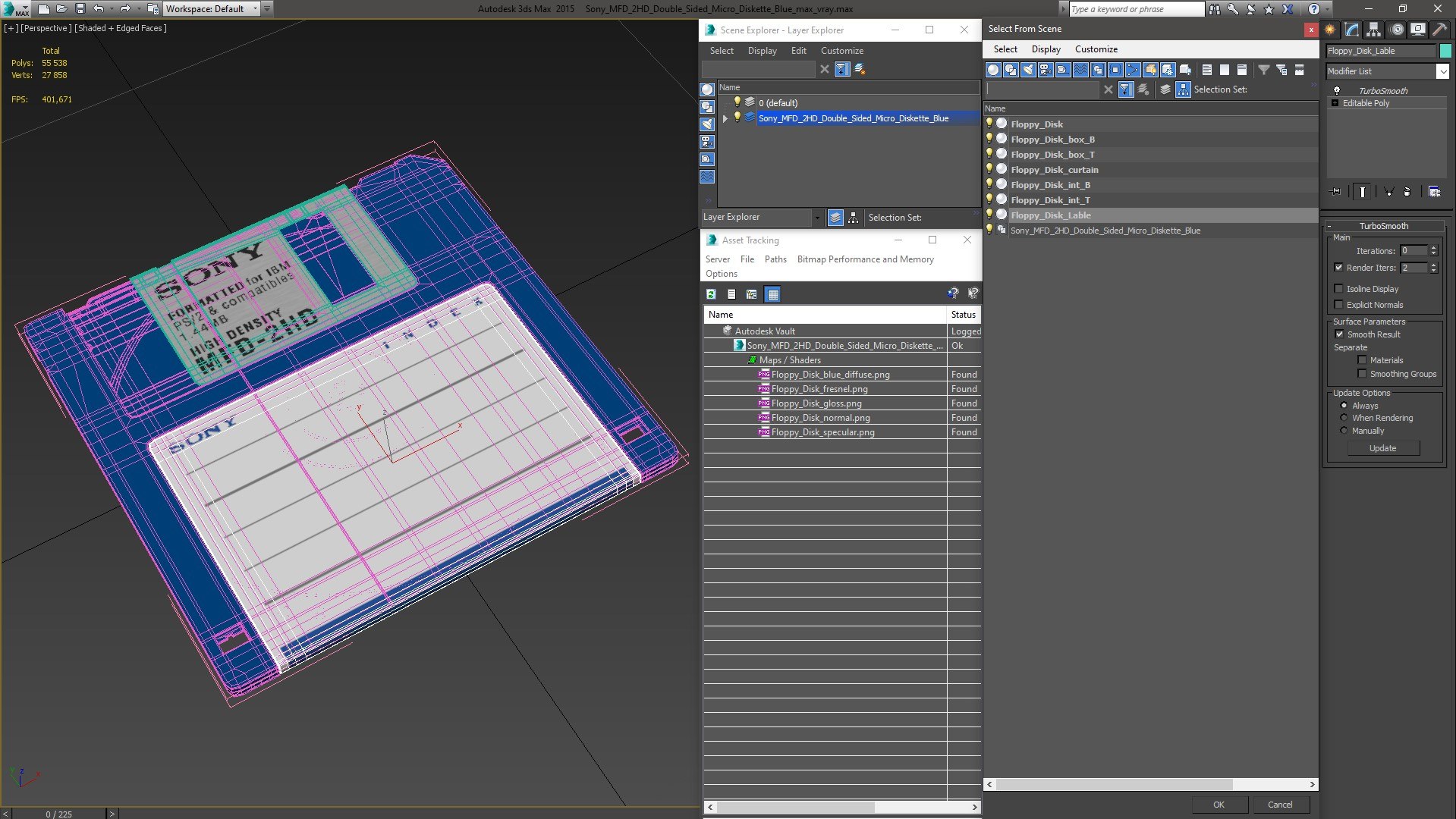
Task: Toggle Display Shapes filter in Select From Scene
Action: pos(1011,70)
